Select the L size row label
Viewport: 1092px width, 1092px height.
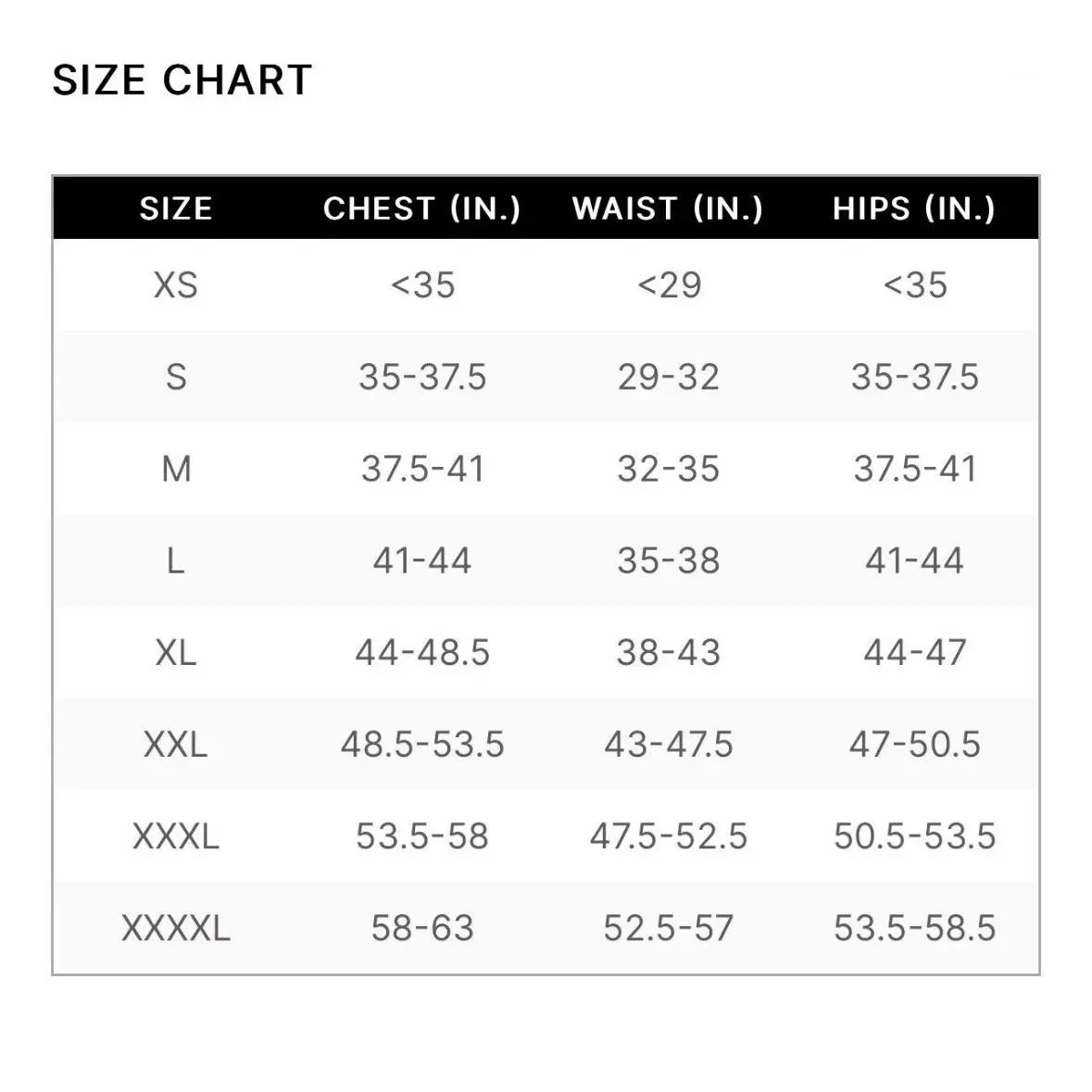(176, 560)
